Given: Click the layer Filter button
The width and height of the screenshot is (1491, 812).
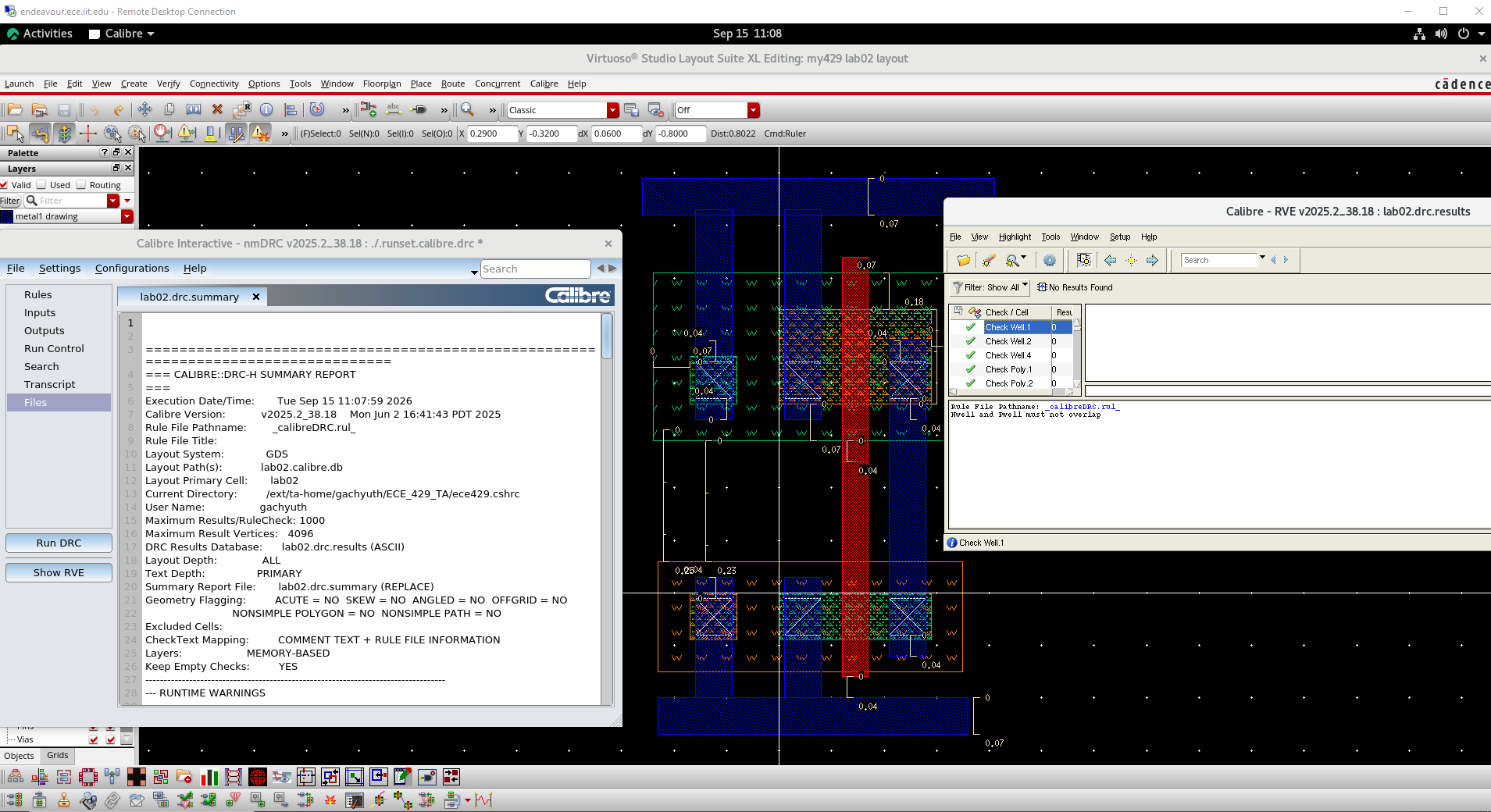Looking at the screenshot, I should 10,201.
